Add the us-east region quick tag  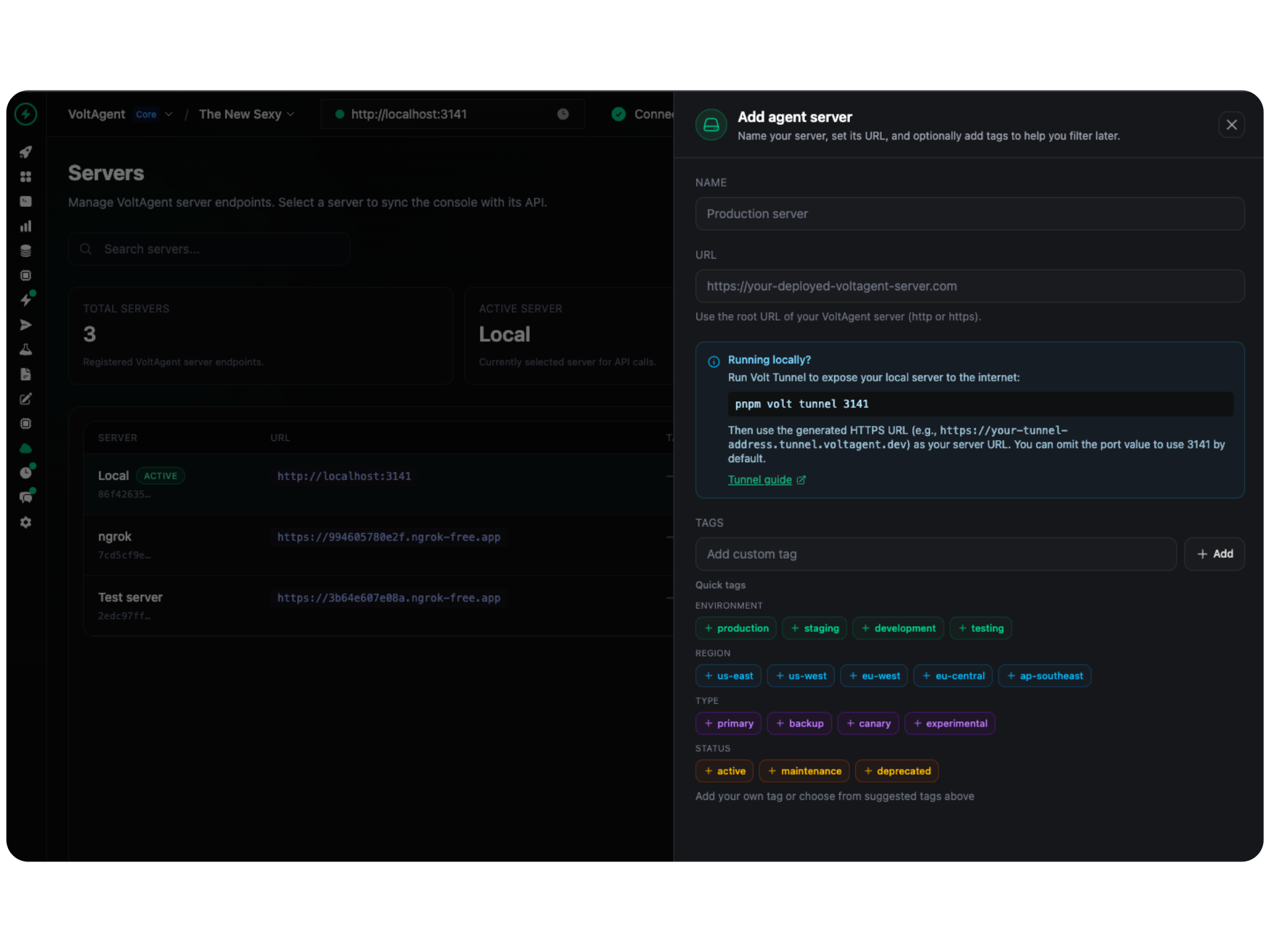click(728, 676)
